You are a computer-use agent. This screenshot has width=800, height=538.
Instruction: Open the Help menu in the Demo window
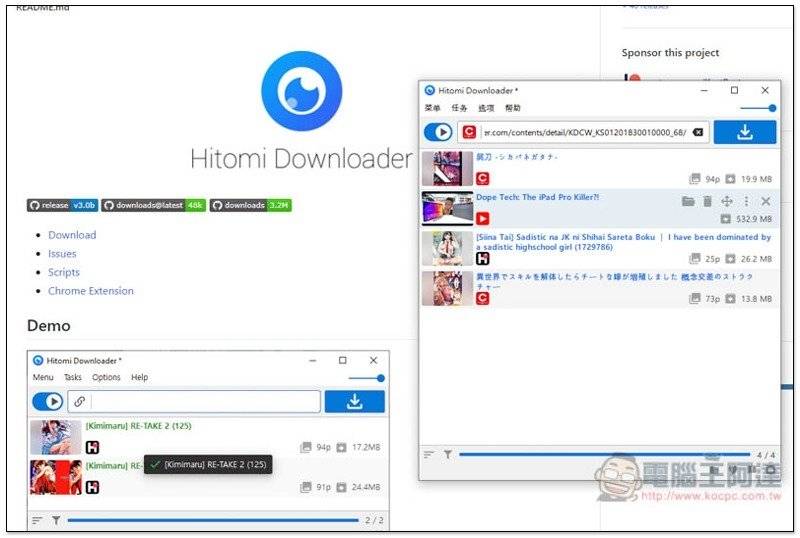click(x=139, y=377)
